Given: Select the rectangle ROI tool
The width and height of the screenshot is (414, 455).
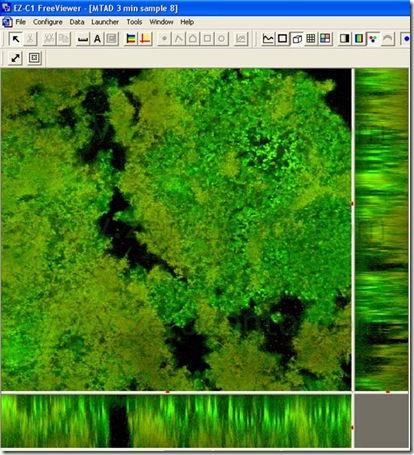Looking at the screenshot, I should 207,39.
